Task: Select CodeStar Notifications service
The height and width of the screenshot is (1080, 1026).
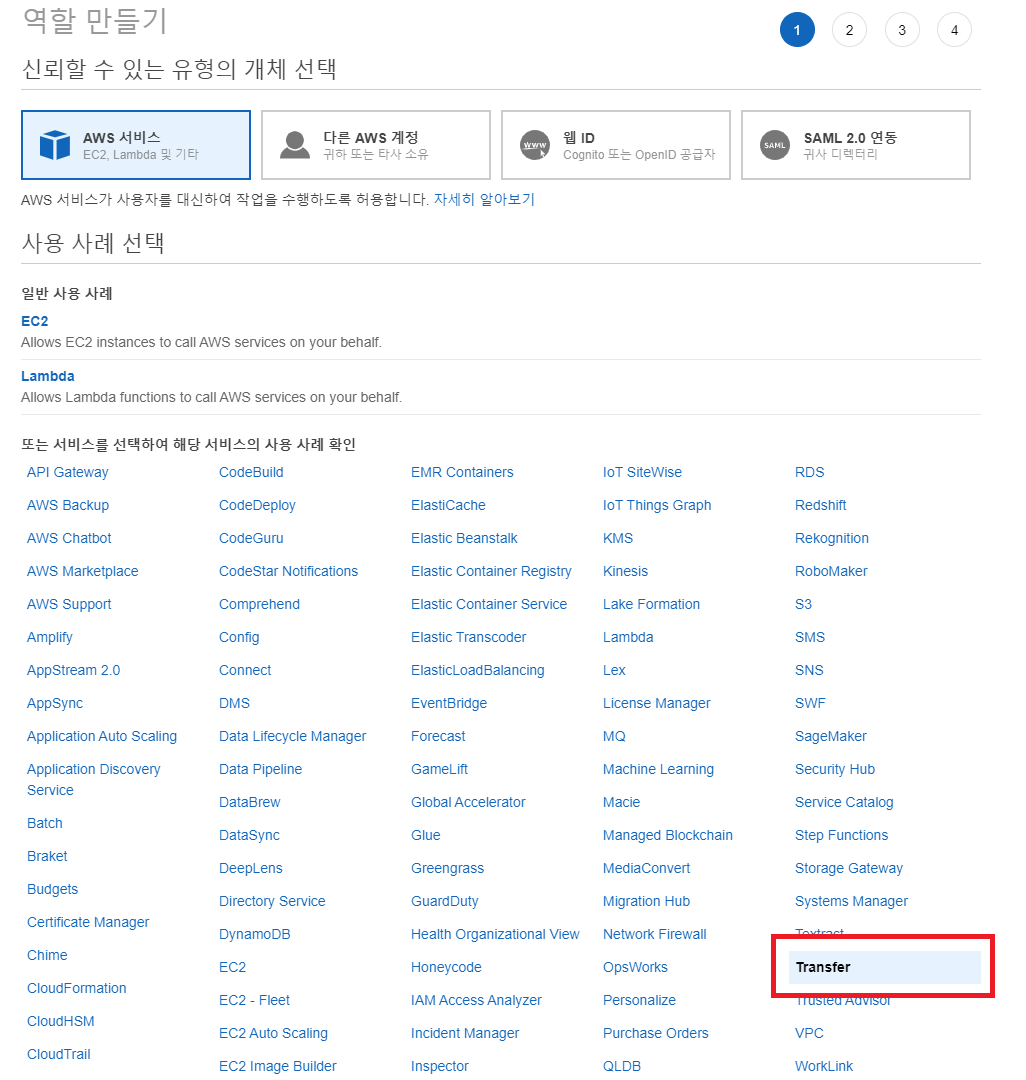Action: pyautogui.click(x=289, y=571)
